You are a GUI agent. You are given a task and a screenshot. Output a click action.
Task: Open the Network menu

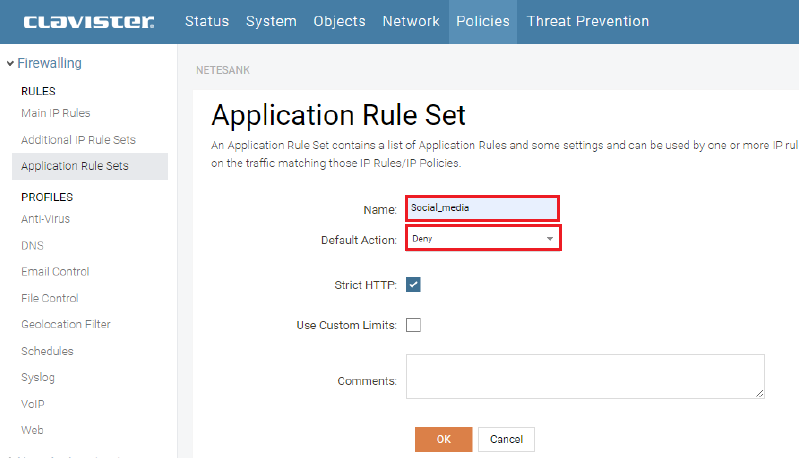tap(410, 21)
